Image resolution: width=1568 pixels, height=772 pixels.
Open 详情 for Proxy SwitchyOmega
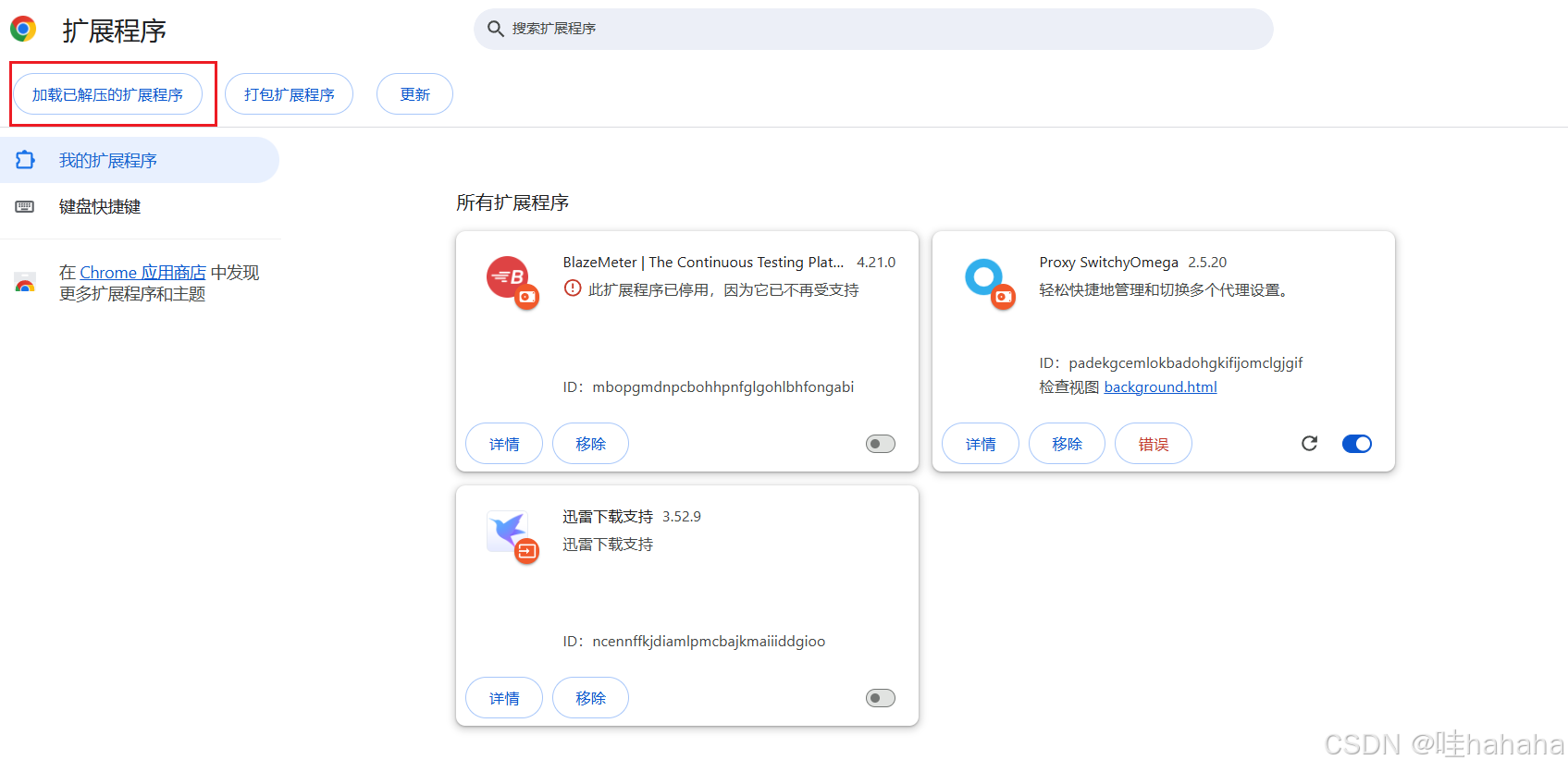click(x=981, y=444)
